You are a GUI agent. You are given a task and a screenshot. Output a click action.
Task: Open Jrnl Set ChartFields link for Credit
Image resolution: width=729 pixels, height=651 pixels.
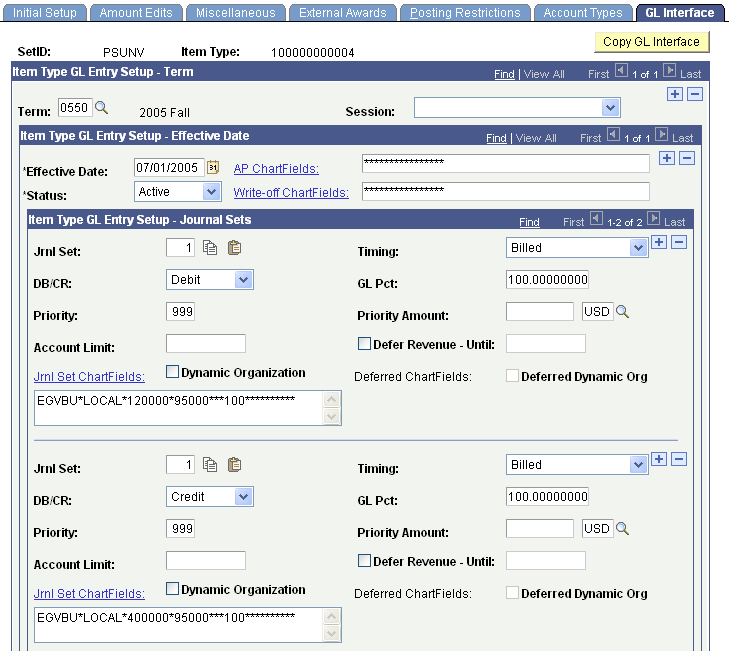(89, 594)
